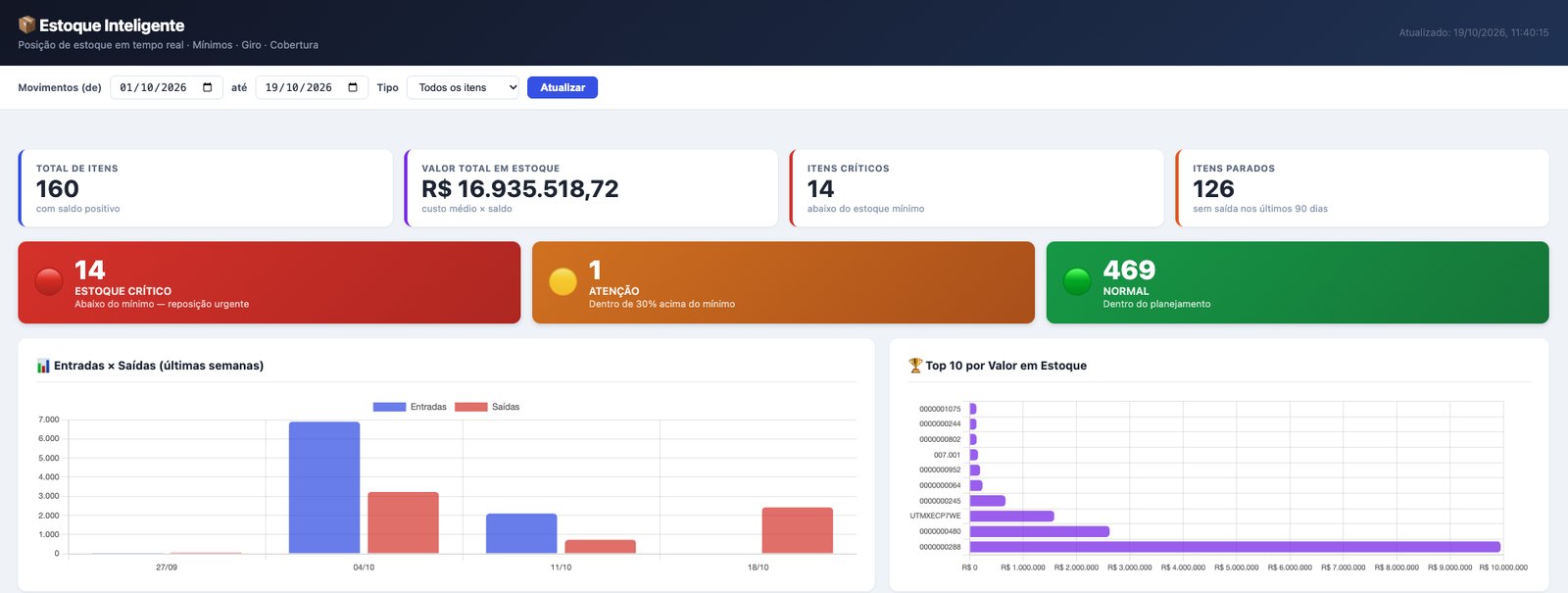Click the end date field 19/10/2026
Viewport: 1568px width, 593px height.
point(312,87)
